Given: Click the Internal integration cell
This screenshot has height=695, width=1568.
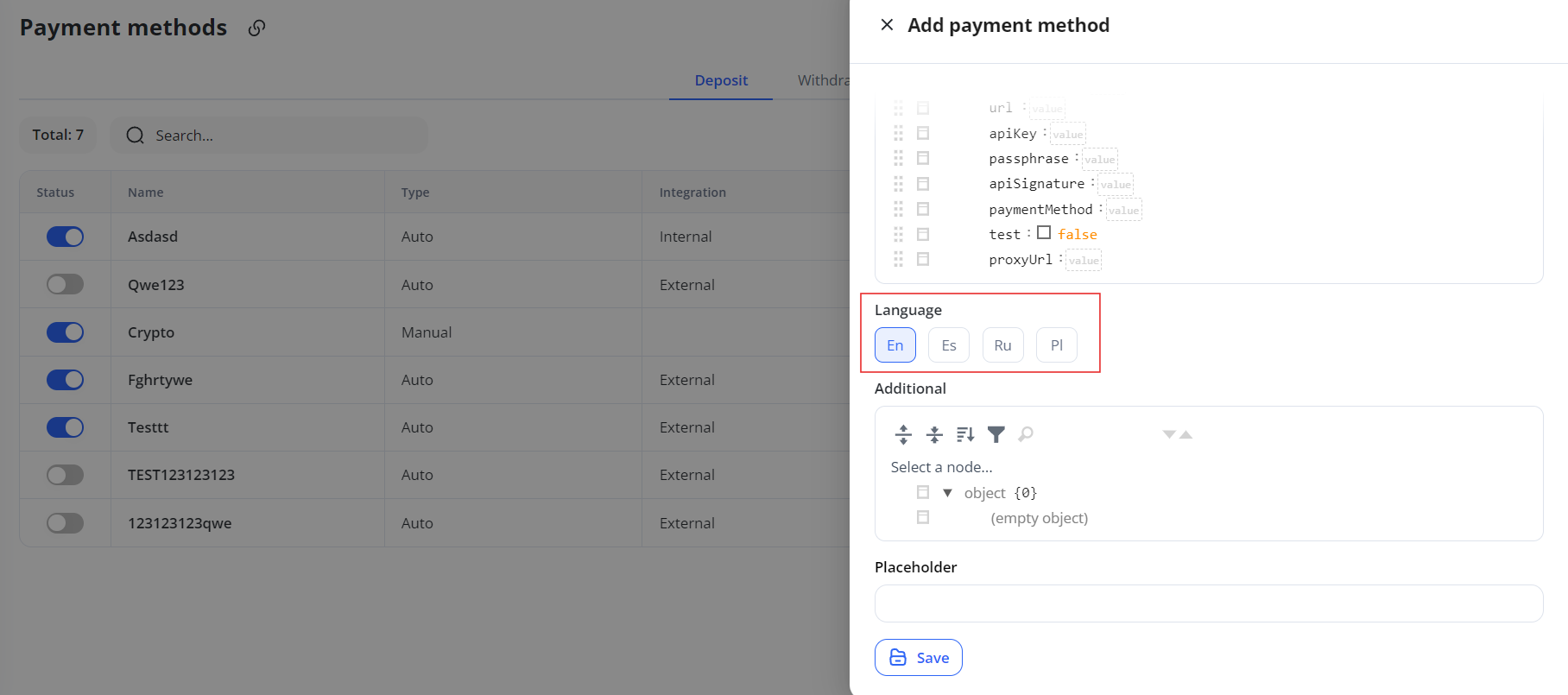Looking at the screenshot, I should pos(686,237).
